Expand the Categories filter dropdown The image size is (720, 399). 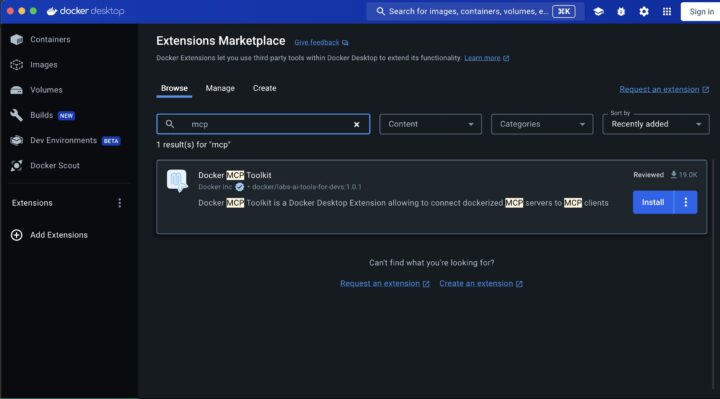[x=542, y=124]
